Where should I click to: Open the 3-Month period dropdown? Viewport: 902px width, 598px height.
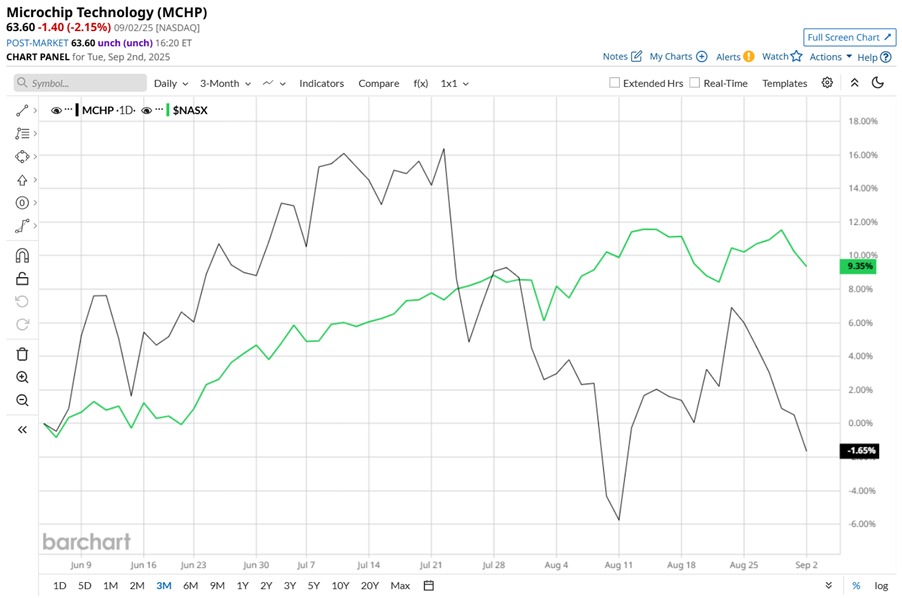pos(225,83)
